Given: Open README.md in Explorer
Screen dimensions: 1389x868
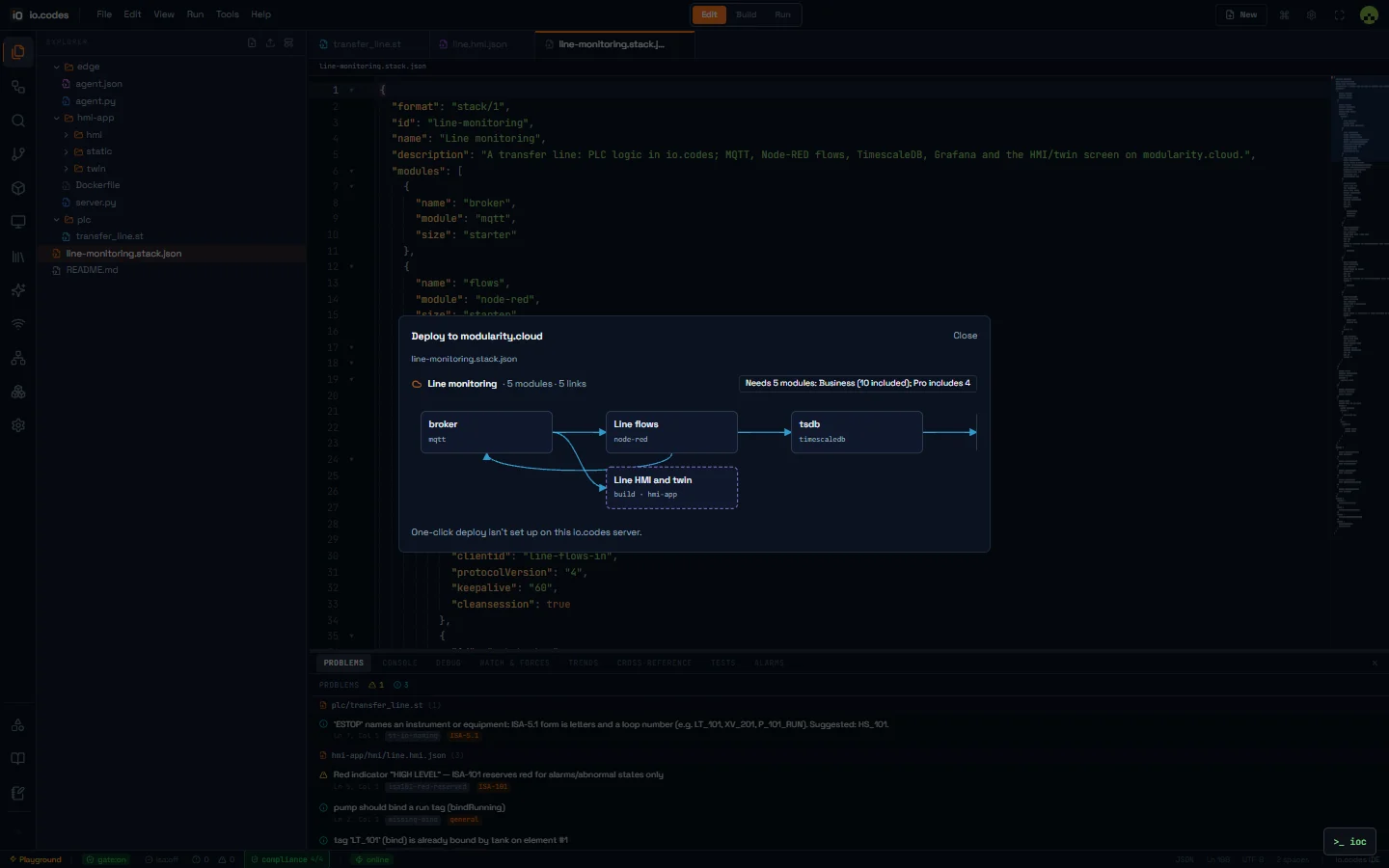Looking at the screenshot, I should [92, 270].
